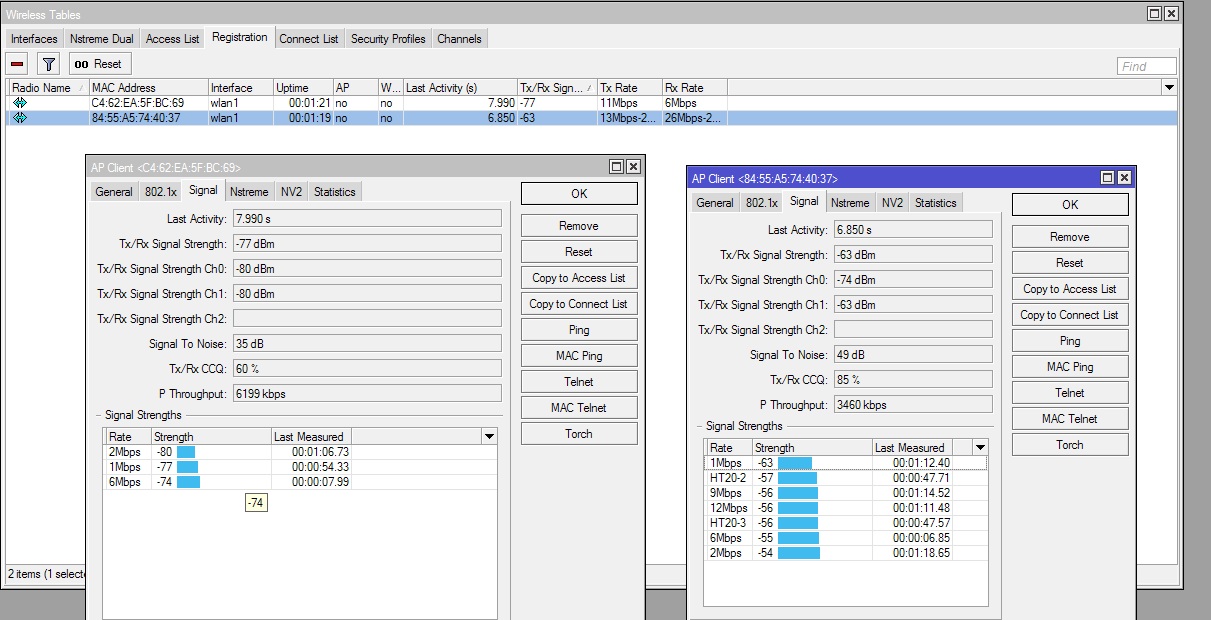Image resolution: width=1211 pixels, height=620 pixels.
Task: Sort by Tx Rate column header
Action: coord(629,88)
